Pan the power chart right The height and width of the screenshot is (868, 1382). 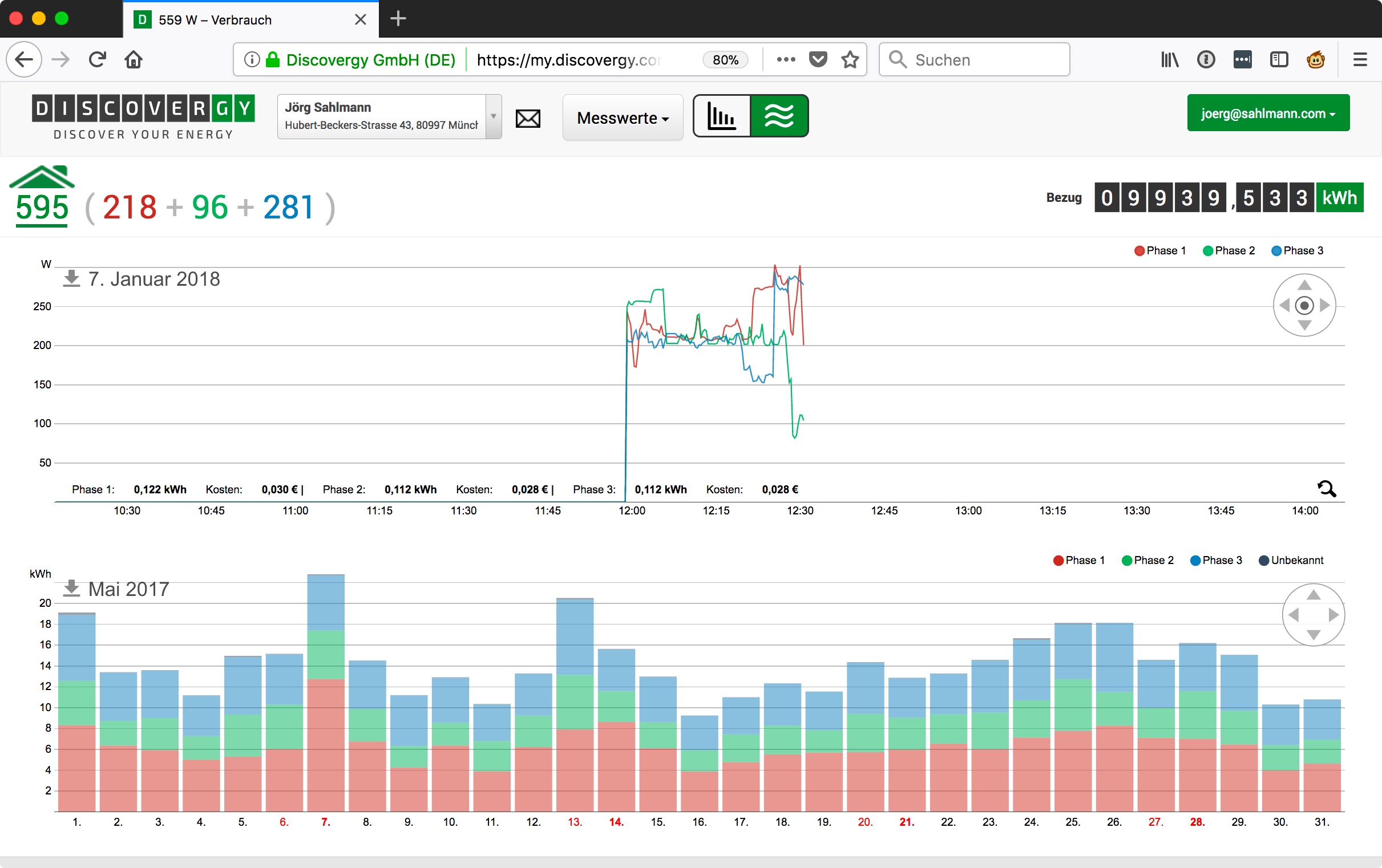1324,305
